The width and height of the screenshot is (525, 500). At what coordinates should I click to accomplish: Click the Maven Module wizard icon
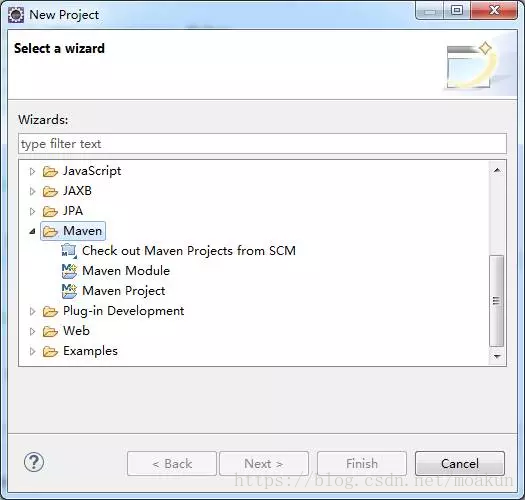(x=69, y=271)
